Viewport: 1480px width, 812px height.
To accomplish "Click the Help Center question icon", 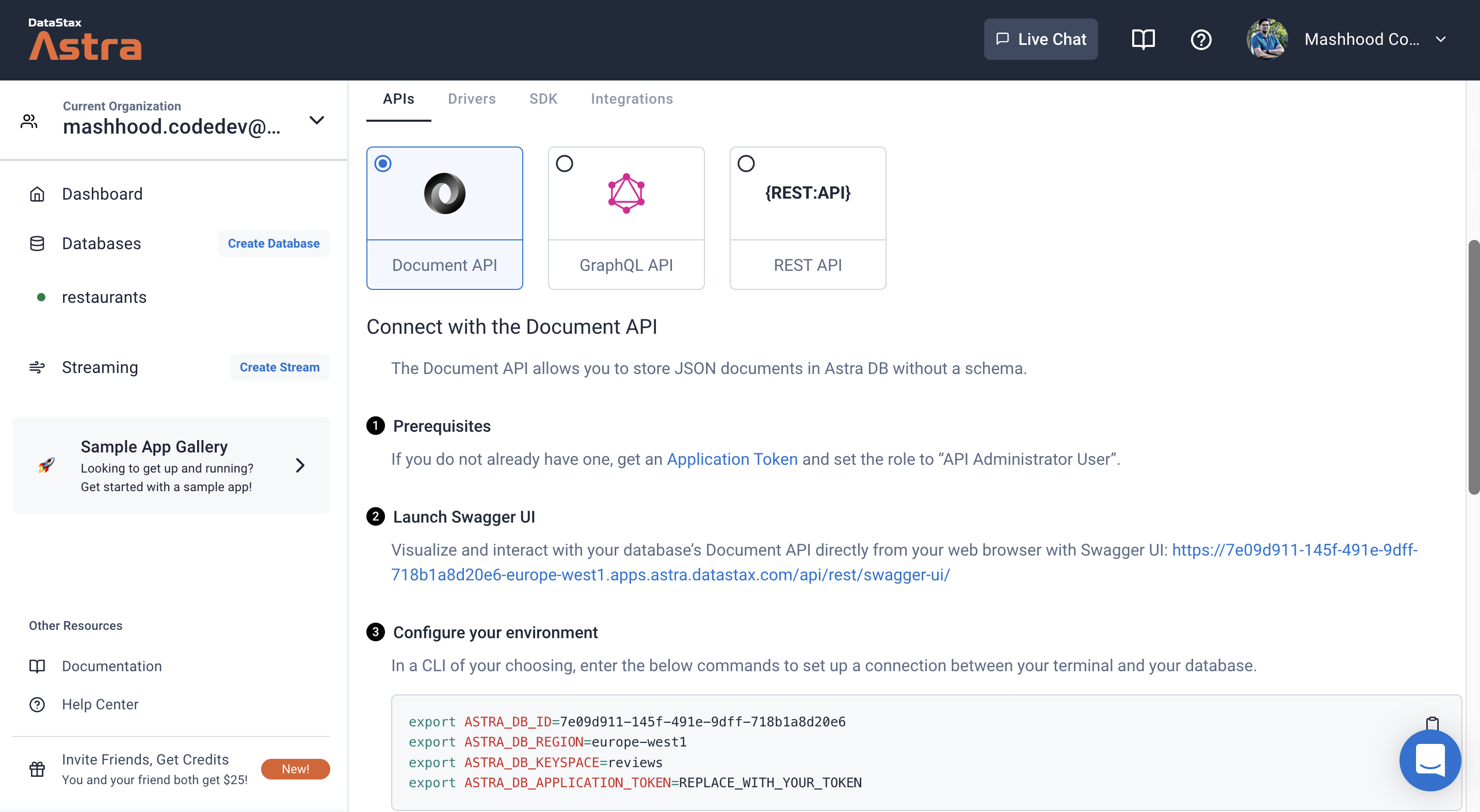I will (37, 704).
